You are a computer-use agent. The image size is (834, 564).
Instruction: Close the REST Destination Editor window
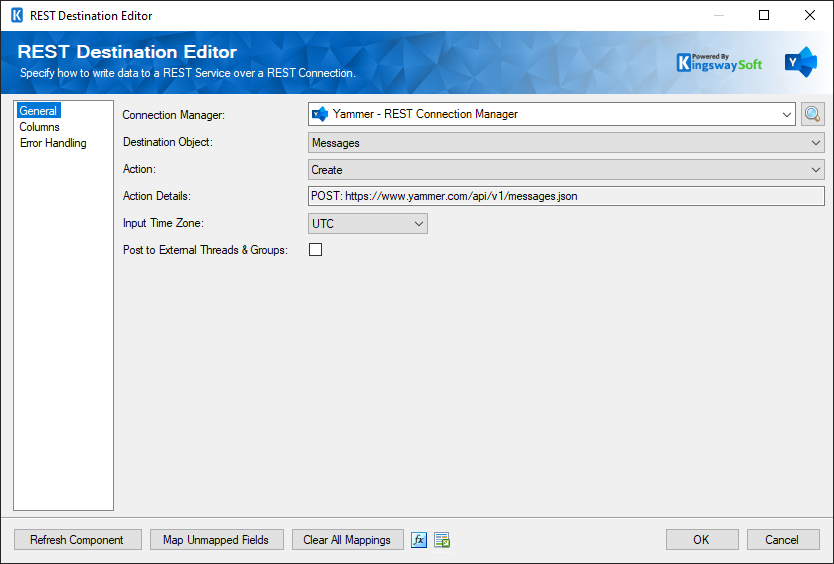click(810, 15)
